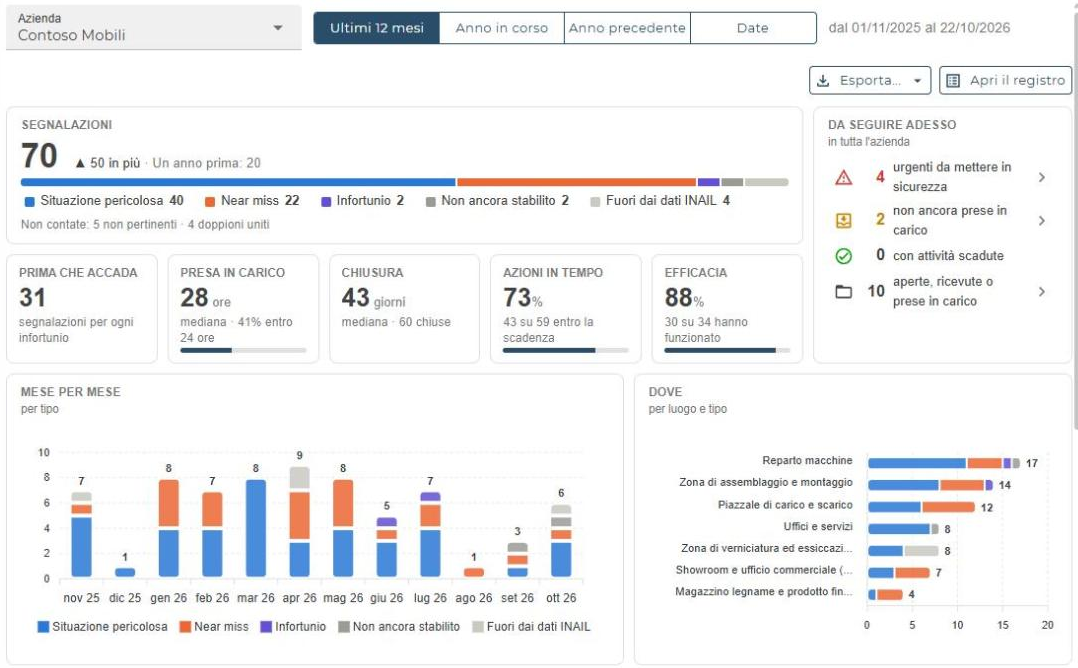
Task: Click the download icon on Esporta button
Action: tap(823, 80)
